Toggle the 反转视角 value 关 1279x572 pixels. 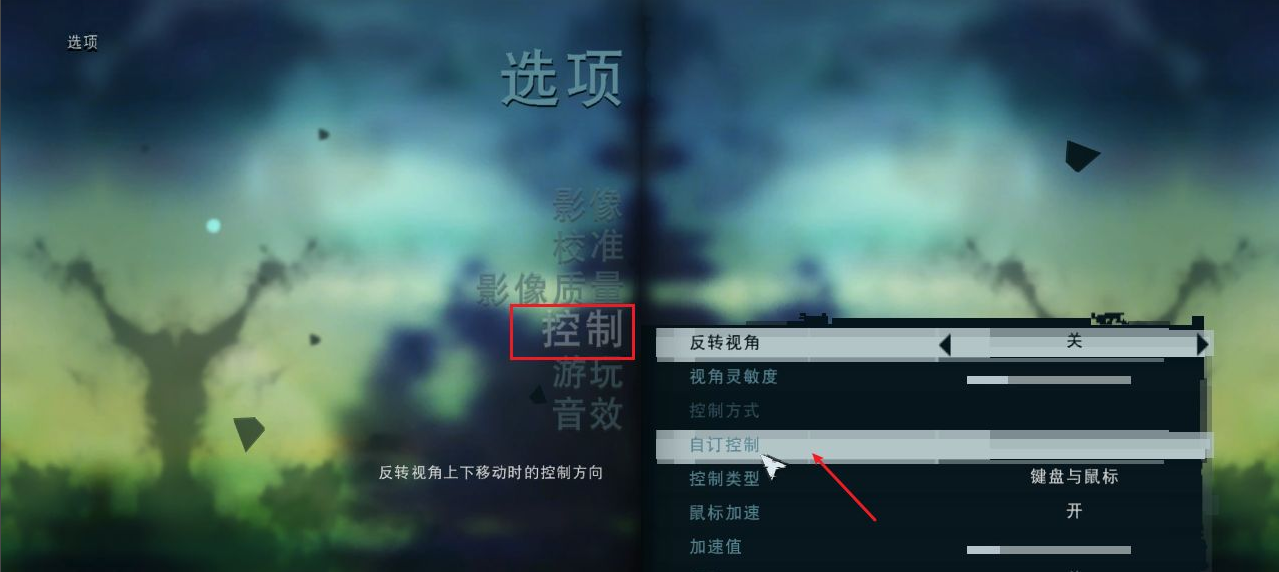click(x=1074, y=342)
